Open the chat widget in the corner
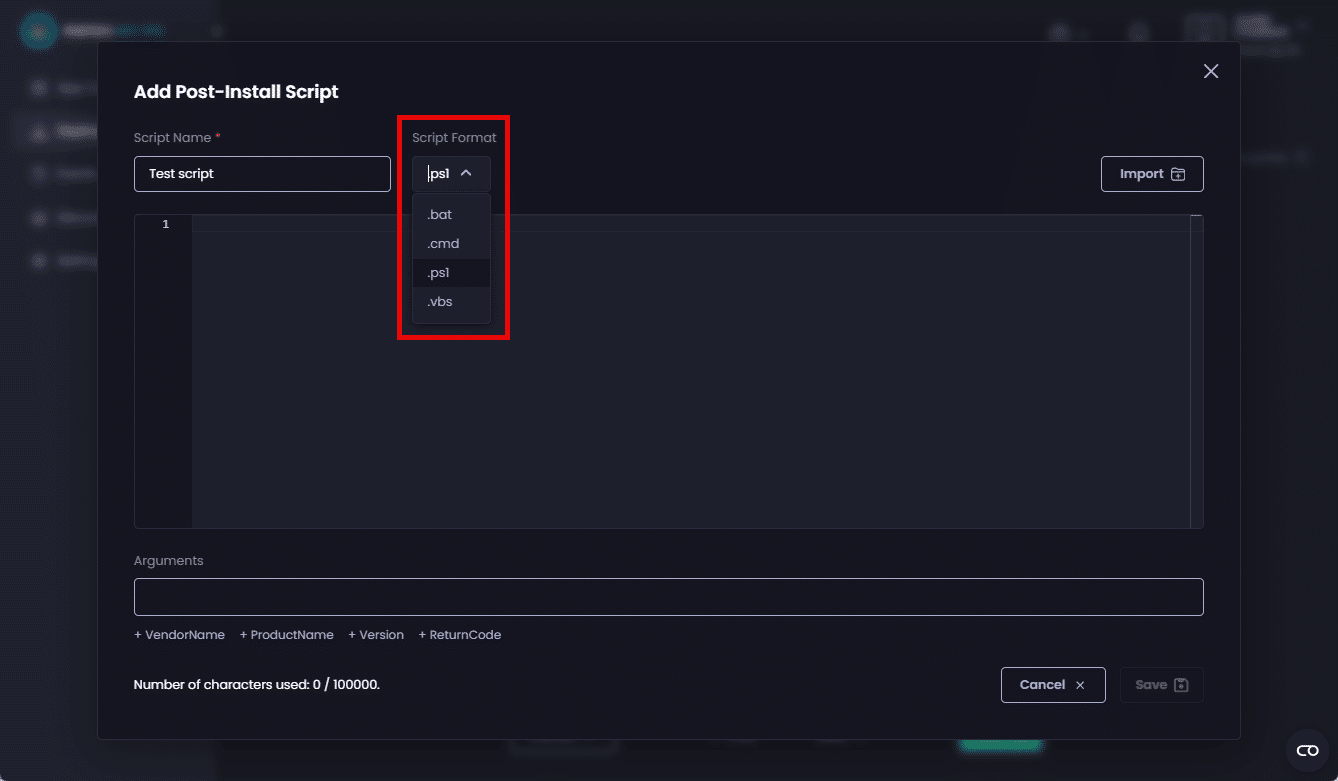The height and width of the screenshot is (781, 1338). tap(1307, 750)
